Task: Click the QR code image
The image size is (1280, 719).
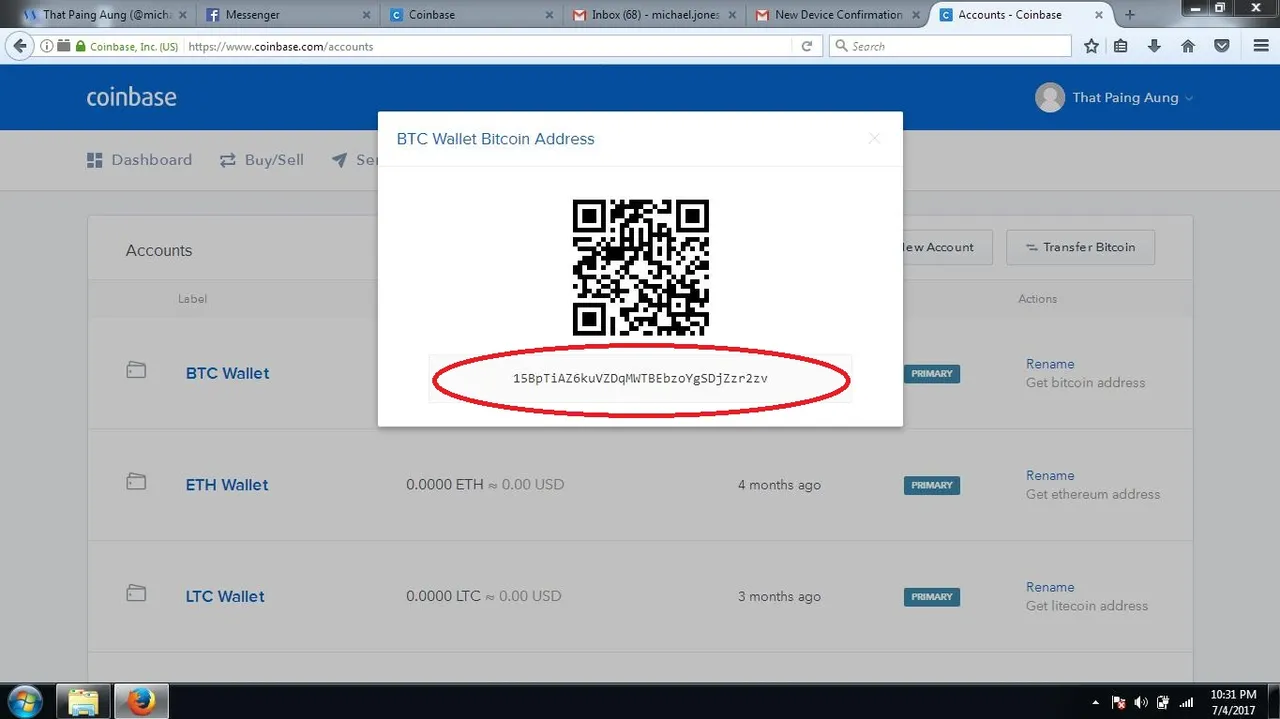Action: (x=640, y=267)
